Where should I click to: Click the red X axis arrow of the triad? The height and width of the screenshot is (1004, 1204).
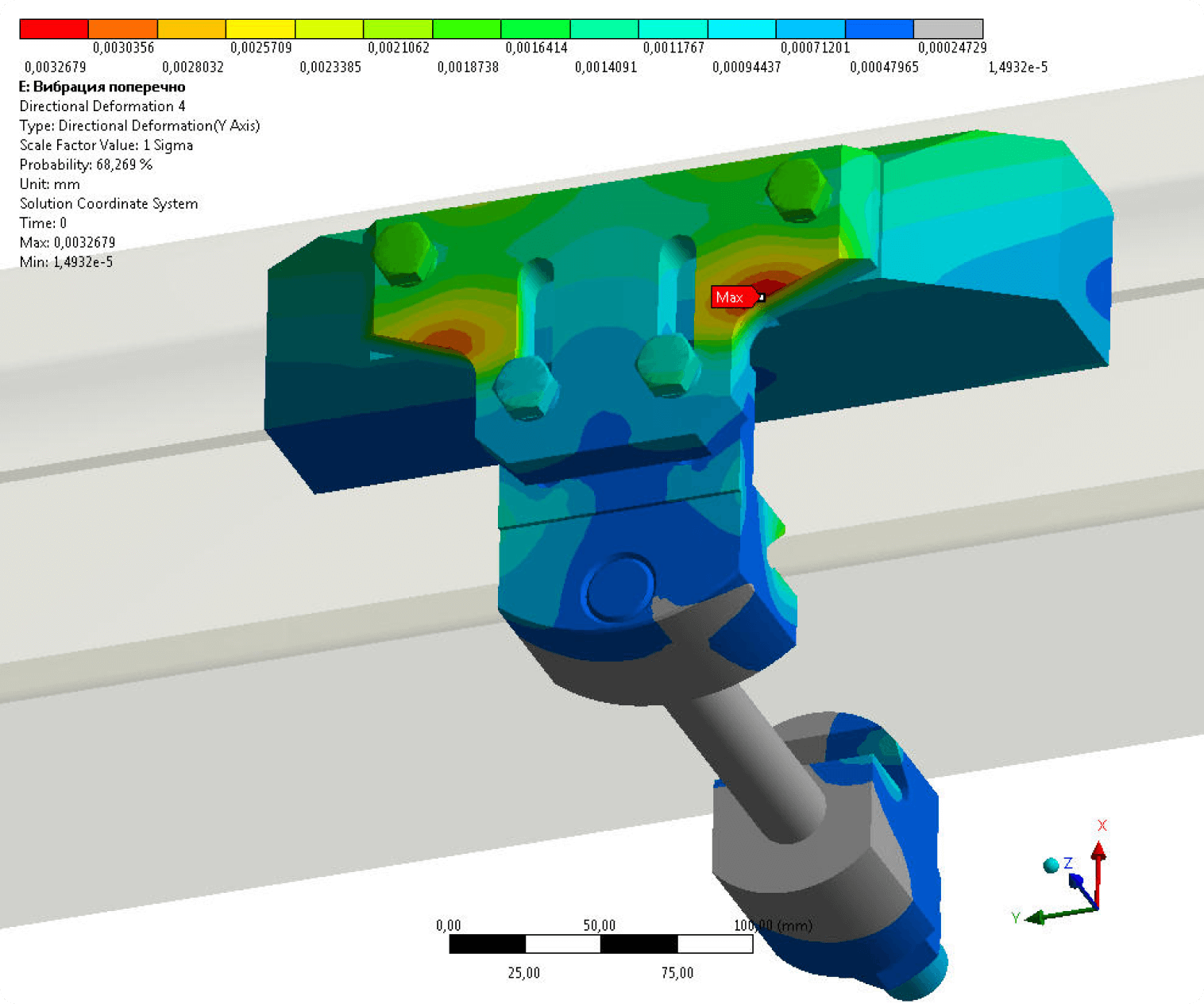(x=1098, y=874)
